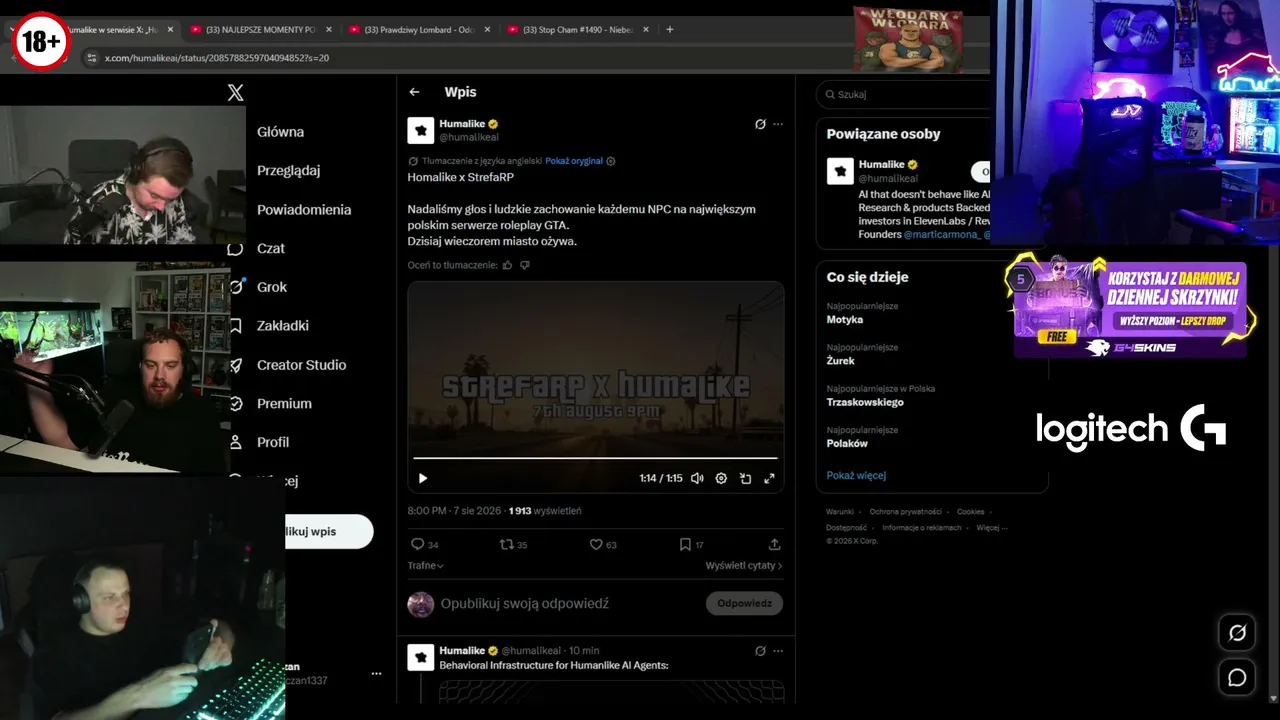The height and width of the screenshot is (720, 1280).
Task: Like the post with 63 likes
Action: 596,544
